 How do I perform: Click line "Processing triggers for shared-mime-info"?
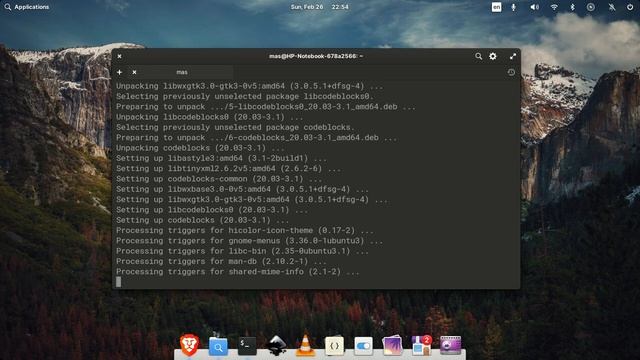tap(238, 271)
